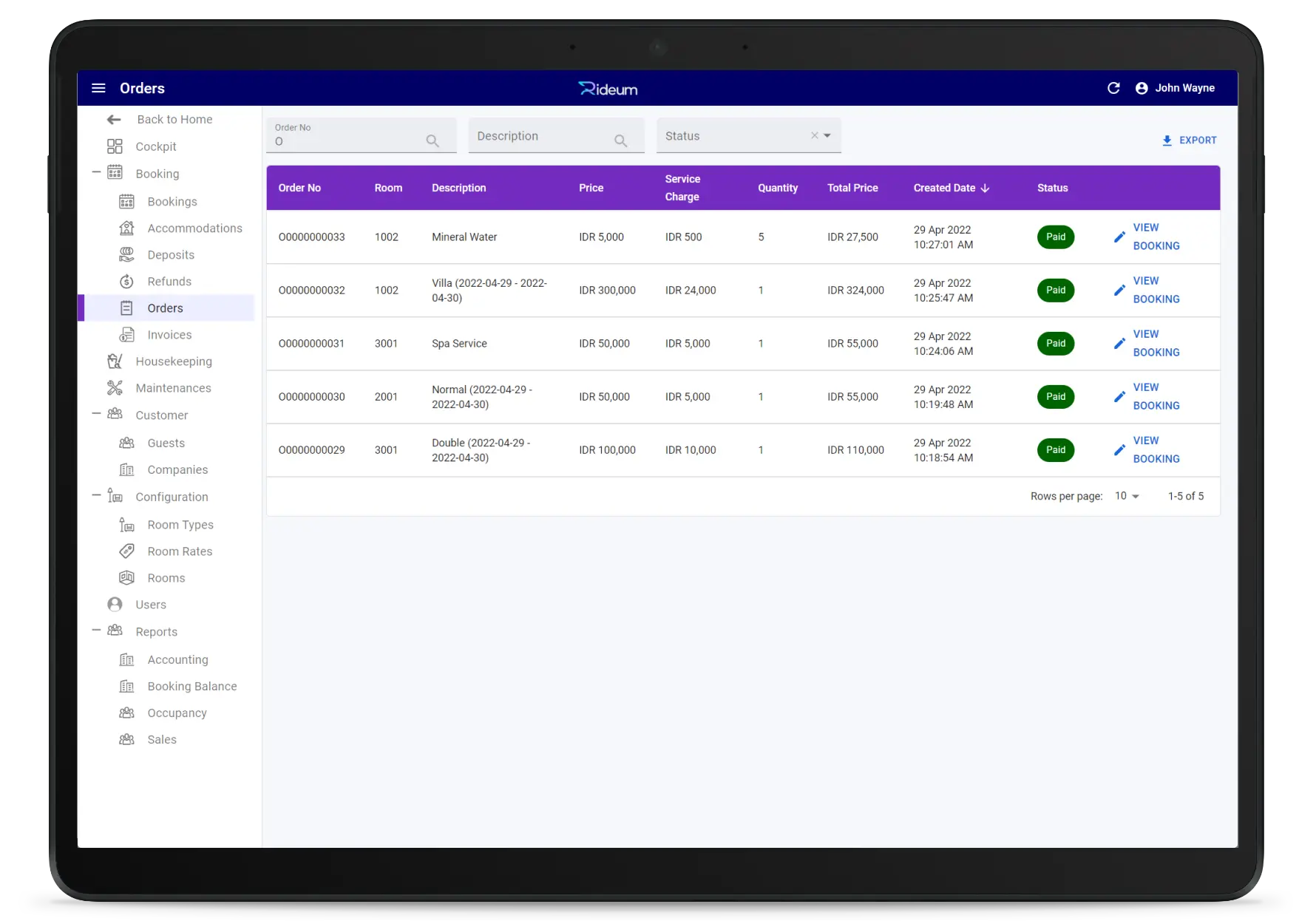The height and width of the screenshot is (921, 1316).
Task: Click the refresh icon in header
Action: 1113,88
